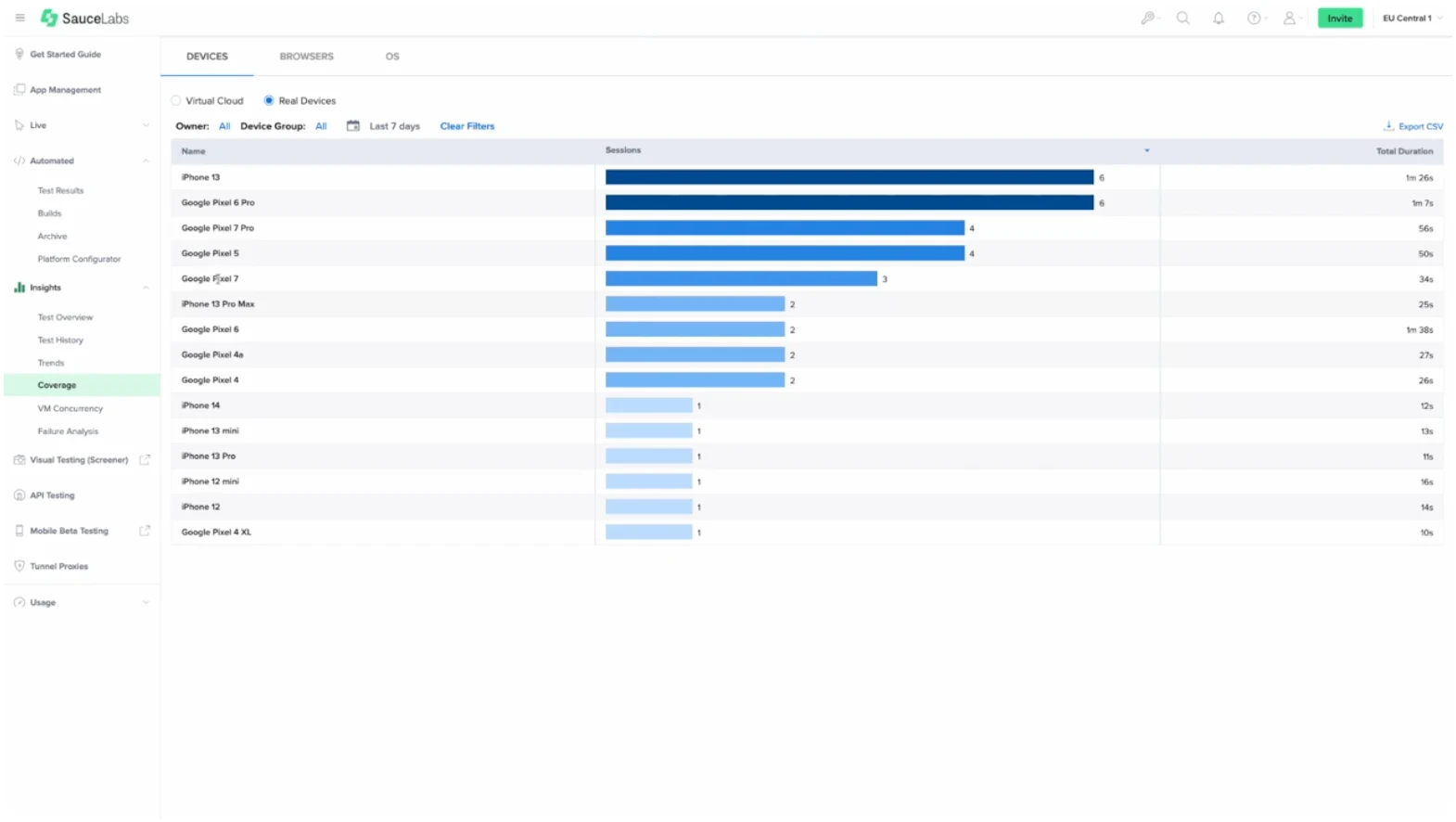Viewport: 1456px width, 822px height.
Task: Open Visual Testing external link icon
Action: (145, 459)
